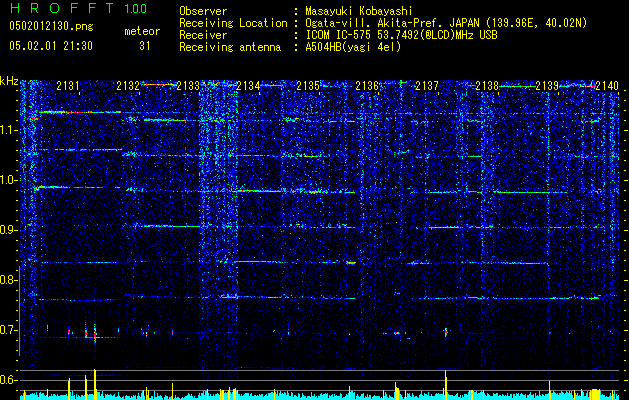Click the 'Receiving antenna' field label
The image size is (629, 400).
pos(230,47)
